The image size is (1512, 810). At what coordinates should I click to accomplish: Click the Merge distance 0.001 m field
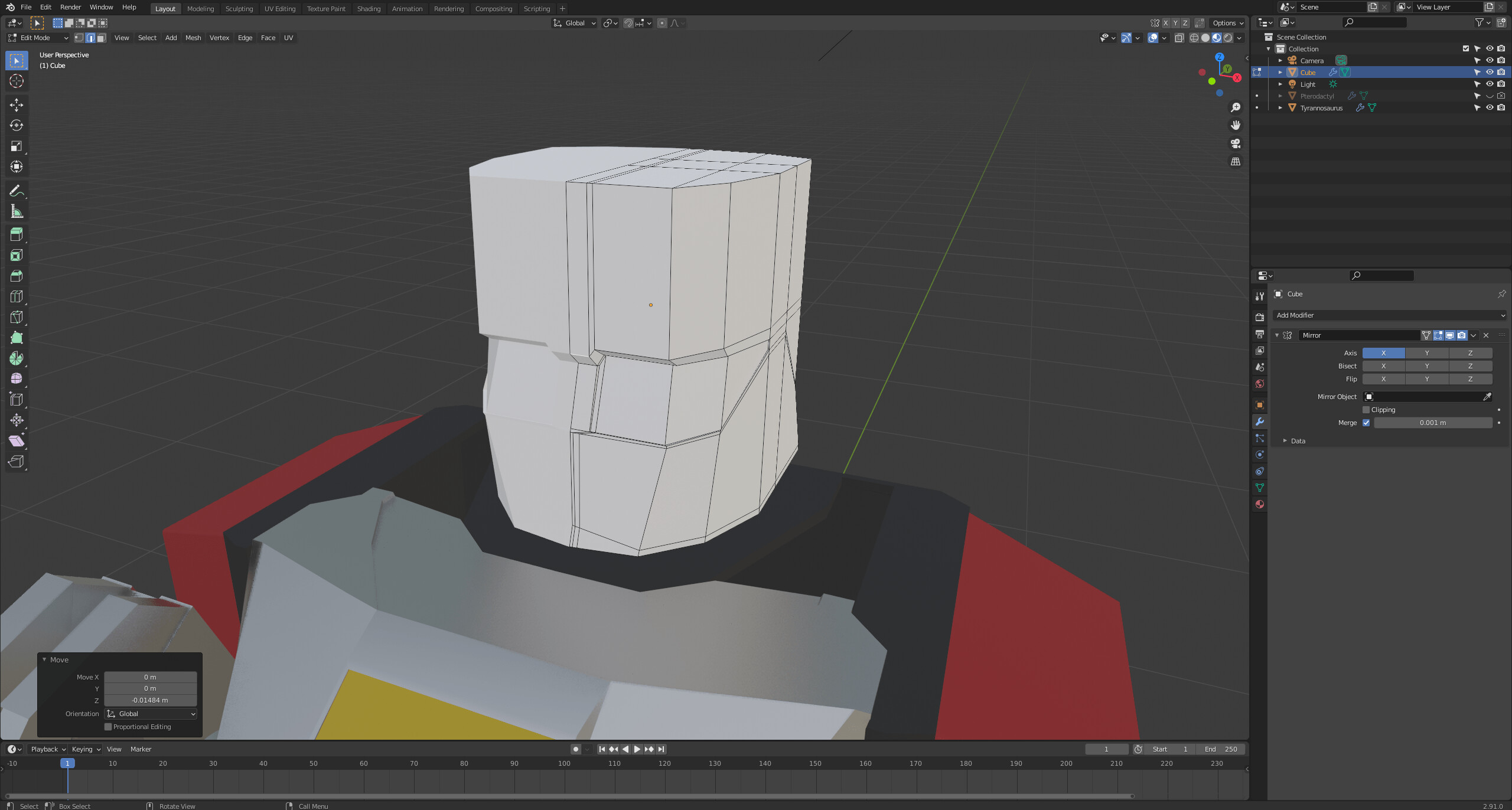1432,423
